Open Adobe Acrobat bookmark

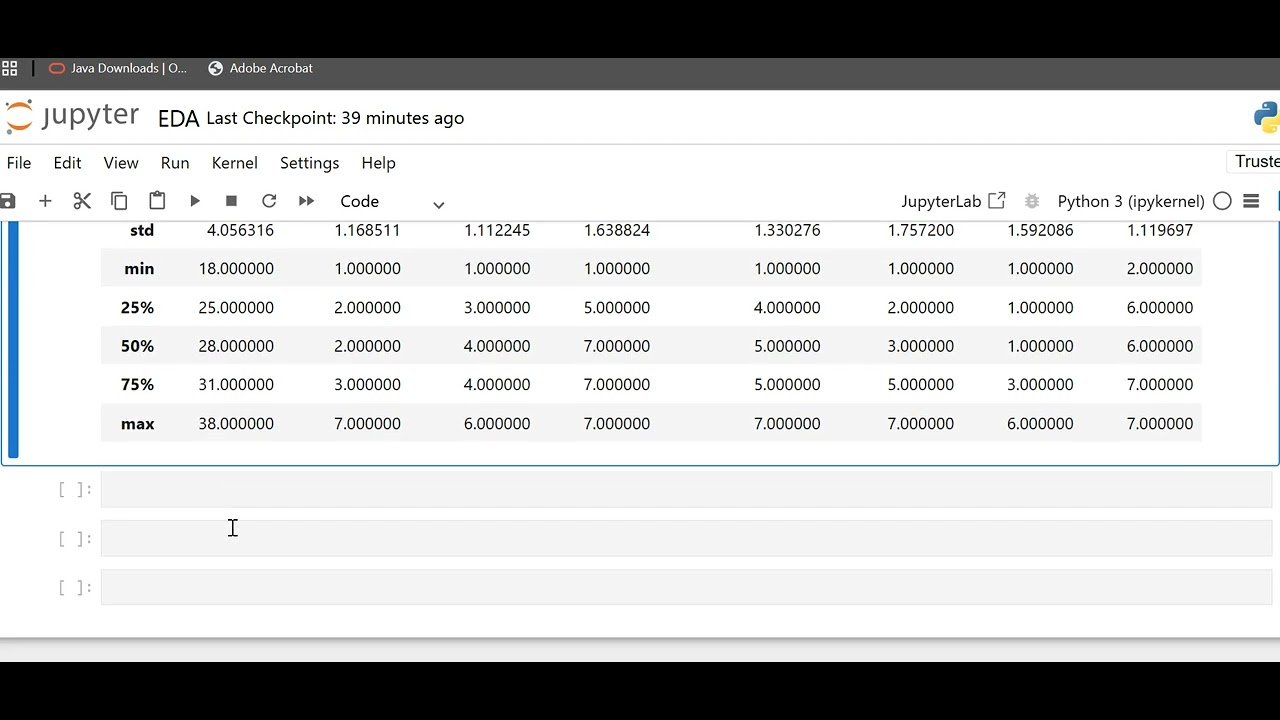pyautogui.click(x=260, y=68)
